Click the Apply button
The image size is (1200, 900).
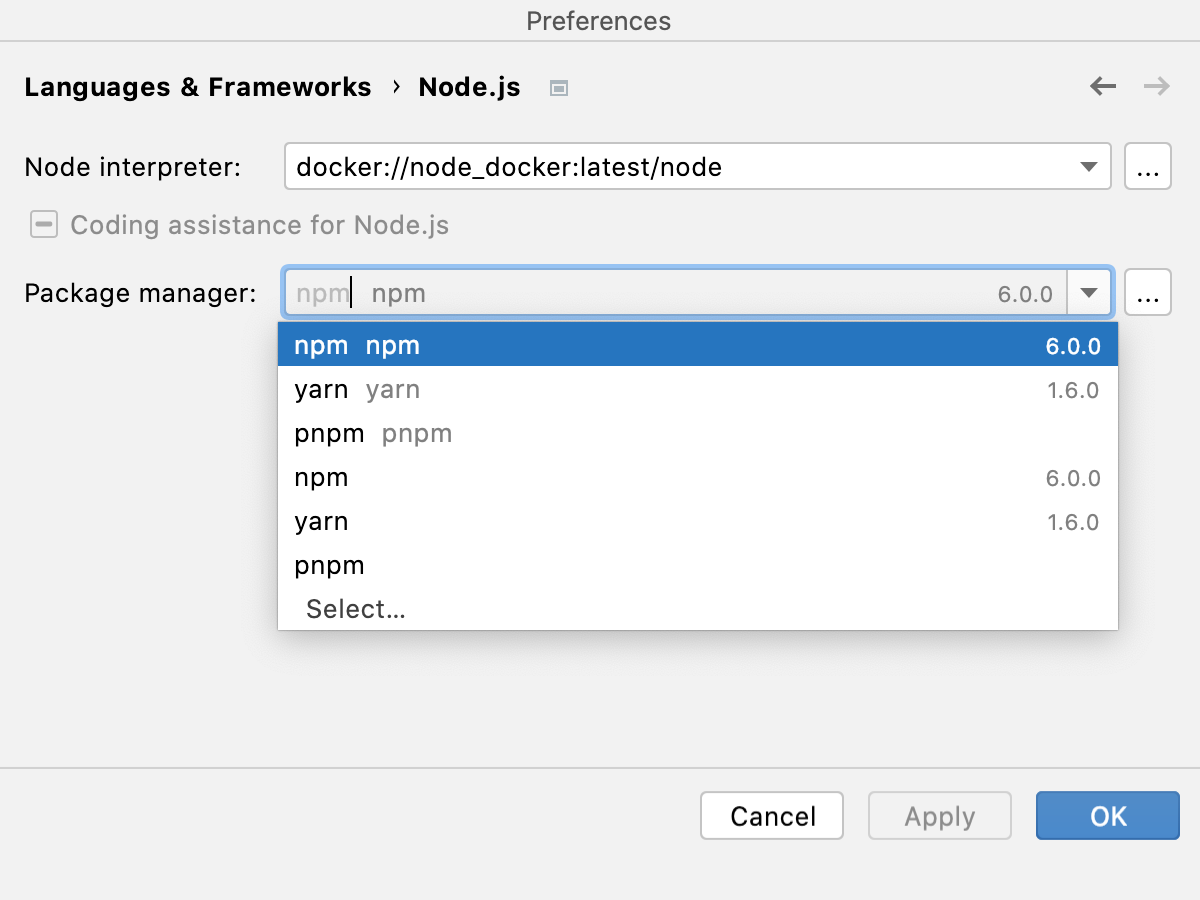pos(939,815)
